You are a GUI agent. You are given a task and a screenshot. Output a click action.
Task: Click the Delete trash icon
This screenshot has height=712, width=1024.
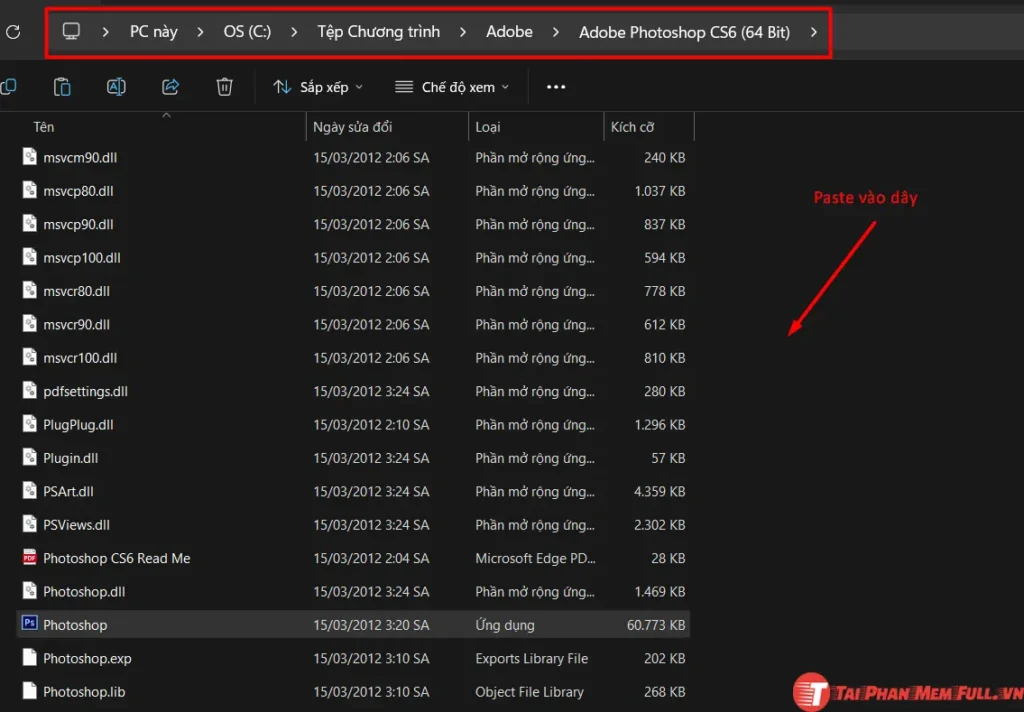pyautogui.click(x=224, y=87)
